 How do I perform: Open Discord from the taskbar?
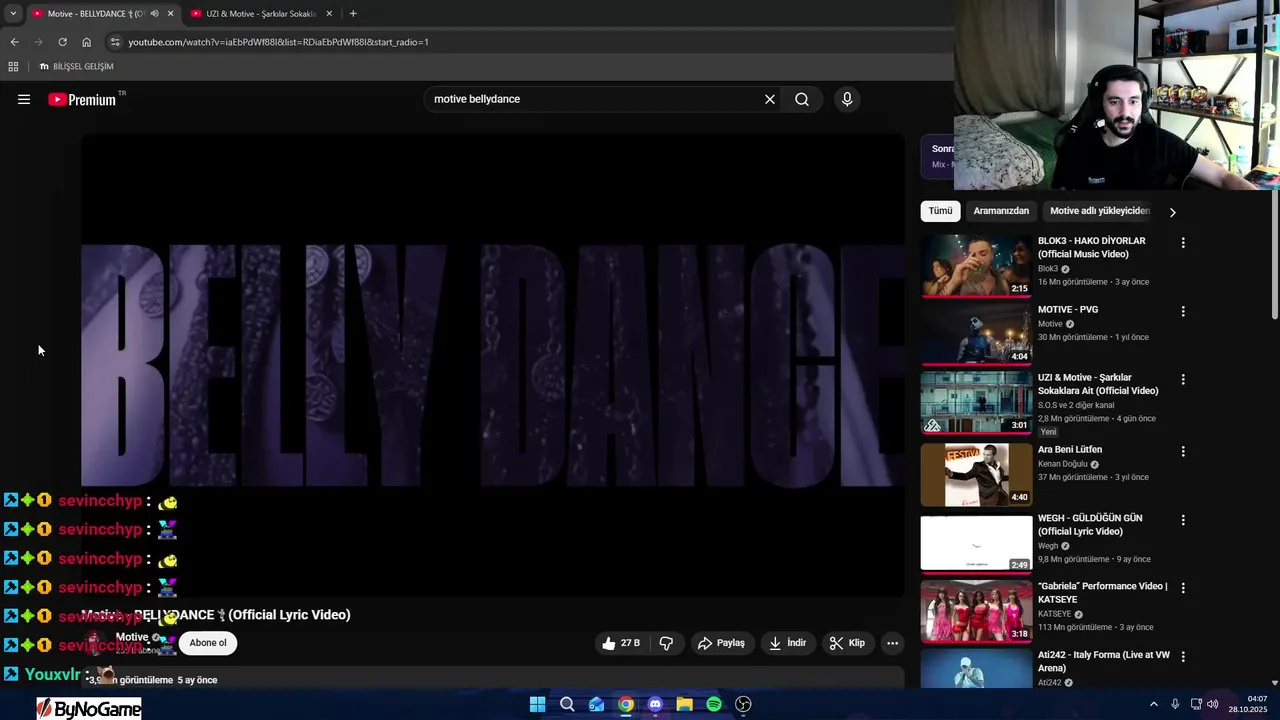point(655,704)
